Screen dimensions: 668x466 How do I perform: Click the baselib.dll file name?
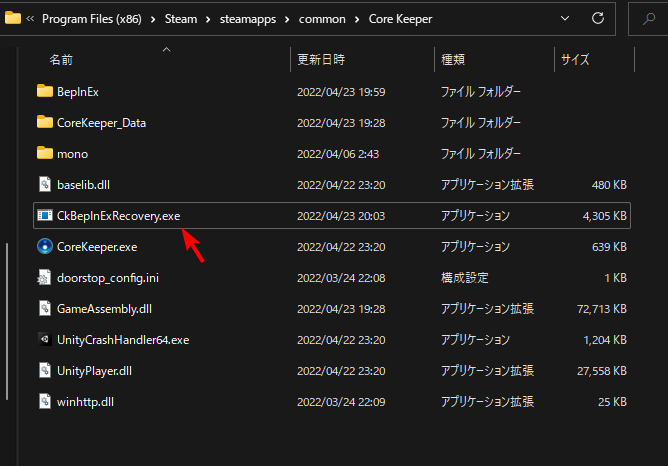pyautogui.click(x=84, y=185)
